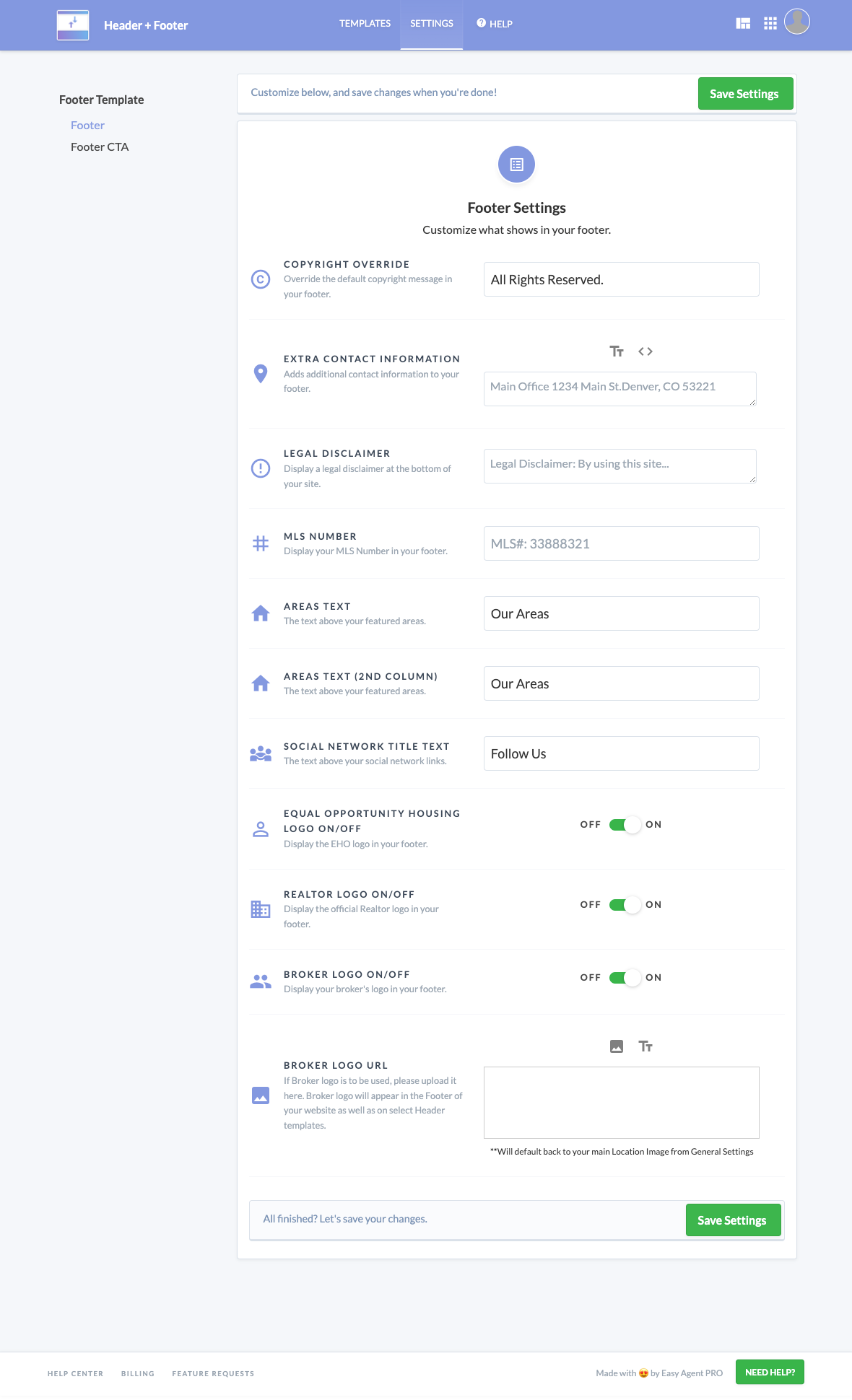Click the Header + Footer title
Image resolution: width=852 pixels, height=1400 pixels.
[146, 25]
